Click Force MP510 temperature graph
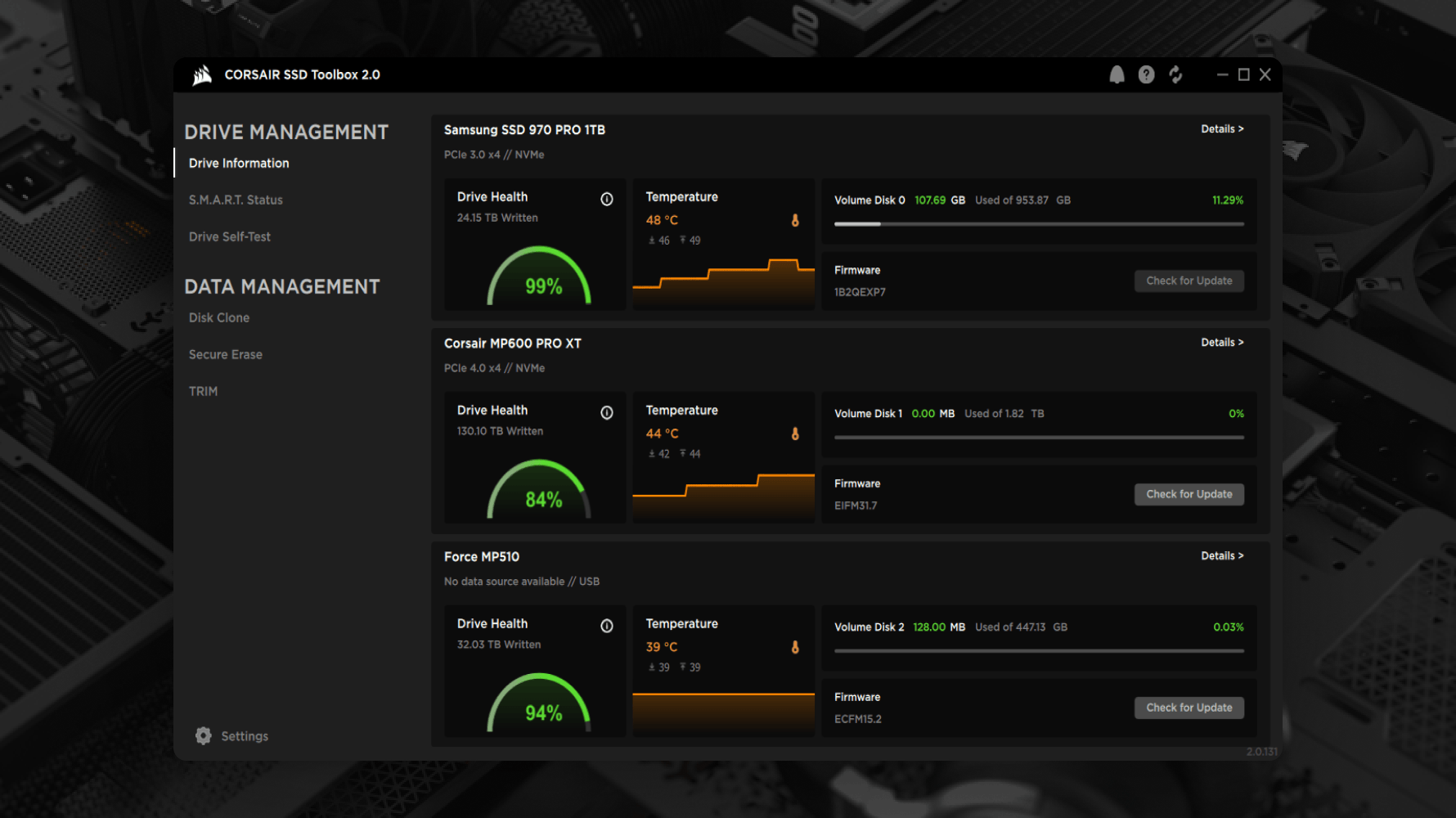This screenshot has width=1456, height=818. [x=724, y=713]
